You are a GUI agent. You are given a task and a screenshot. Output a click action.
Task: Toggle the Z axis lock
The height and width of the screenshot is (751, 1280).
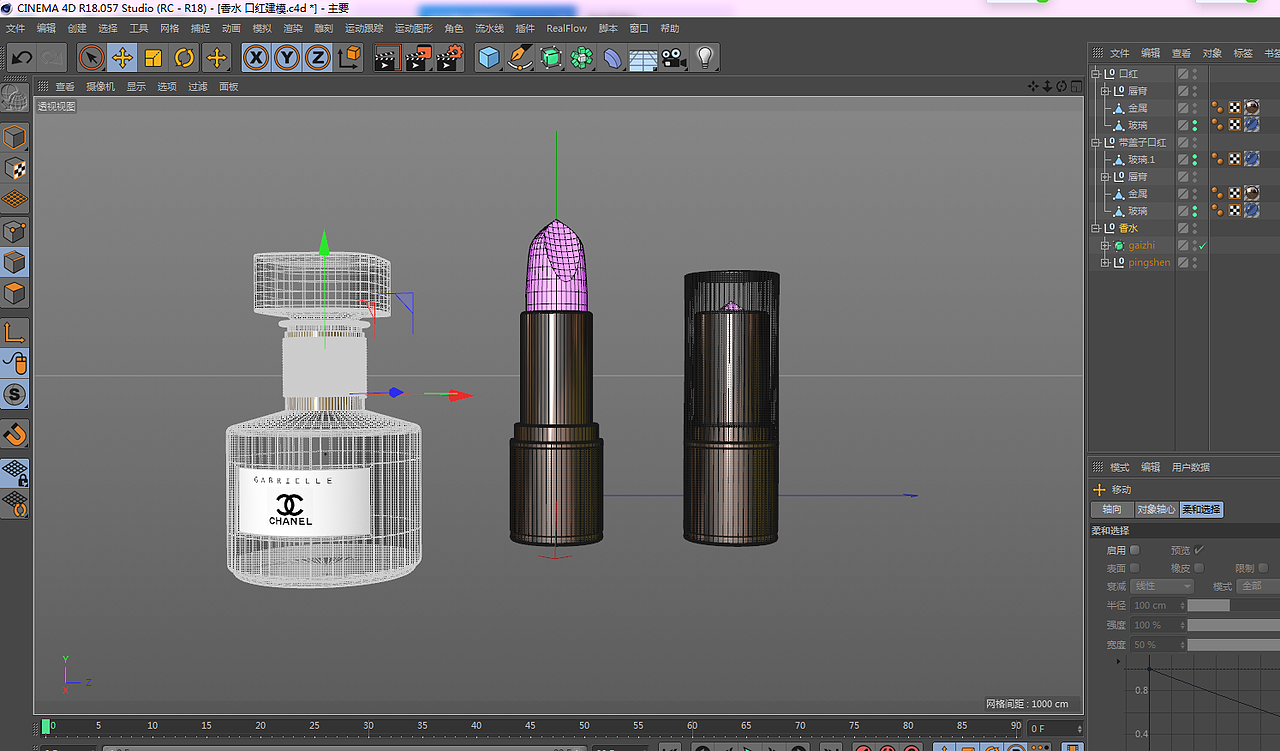click(x=318, y=58)
